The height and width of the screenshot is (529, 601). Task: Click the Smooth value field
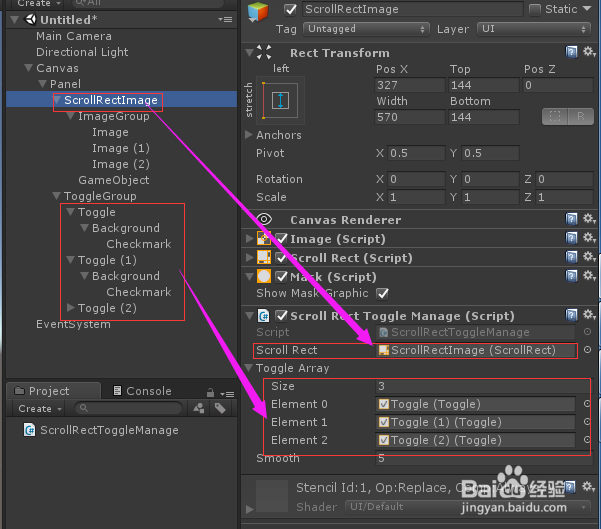point(484,458)
